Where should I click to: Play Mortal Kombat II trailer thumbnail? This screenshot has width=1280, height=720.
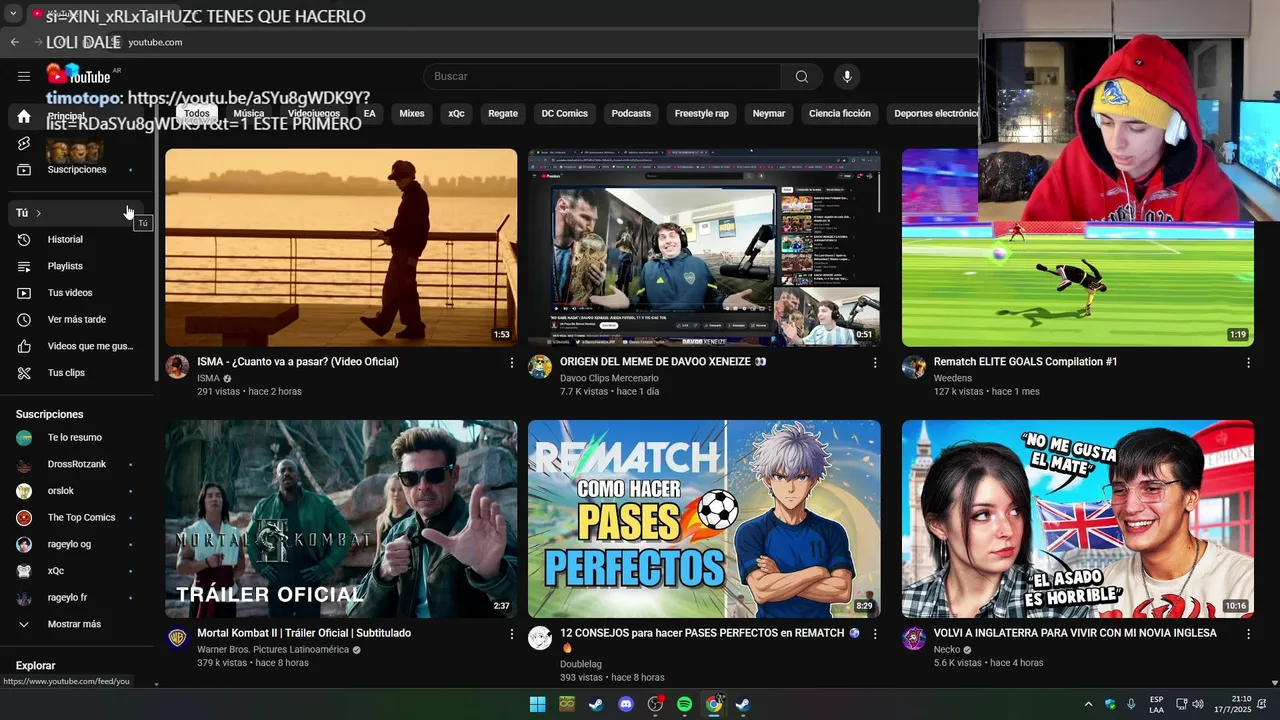coord(341,519)
